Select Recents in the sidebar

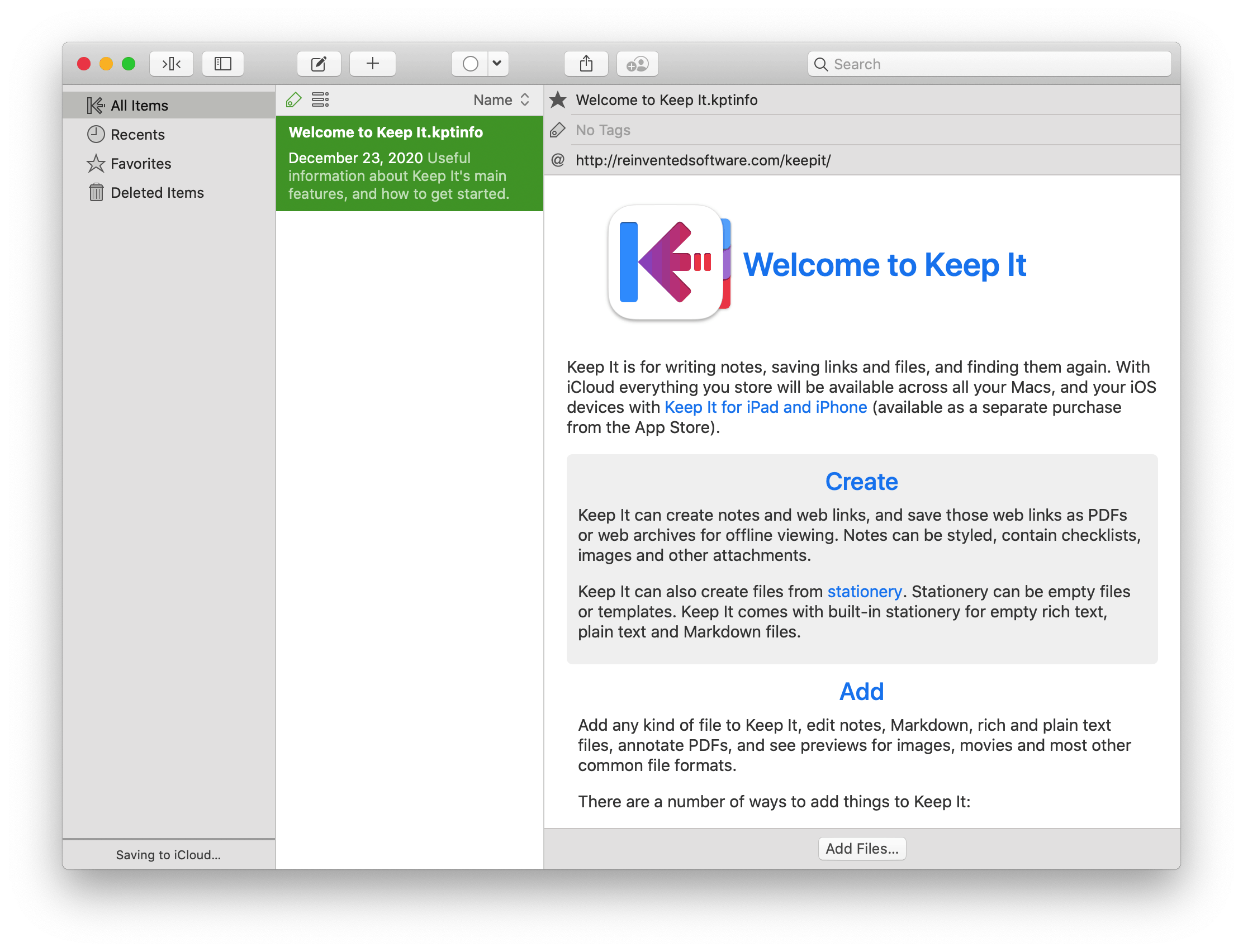point(137,135)
